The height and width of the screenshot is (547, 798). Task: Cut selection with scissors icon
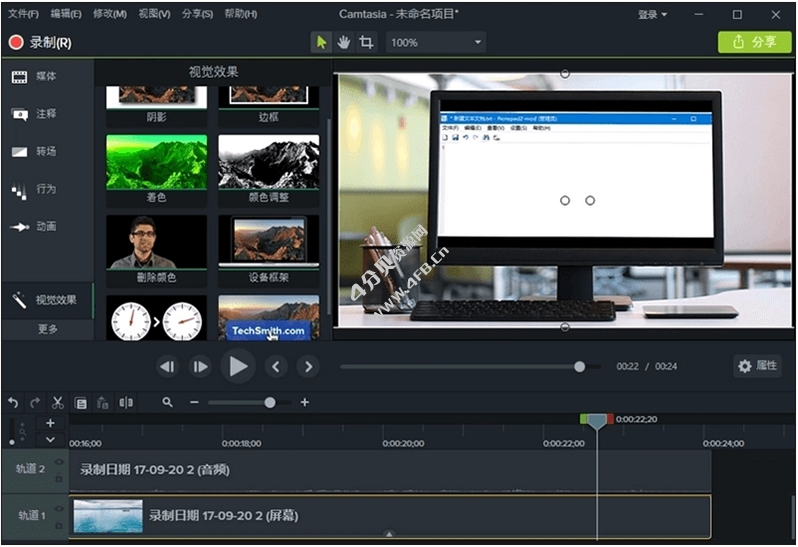58,403
